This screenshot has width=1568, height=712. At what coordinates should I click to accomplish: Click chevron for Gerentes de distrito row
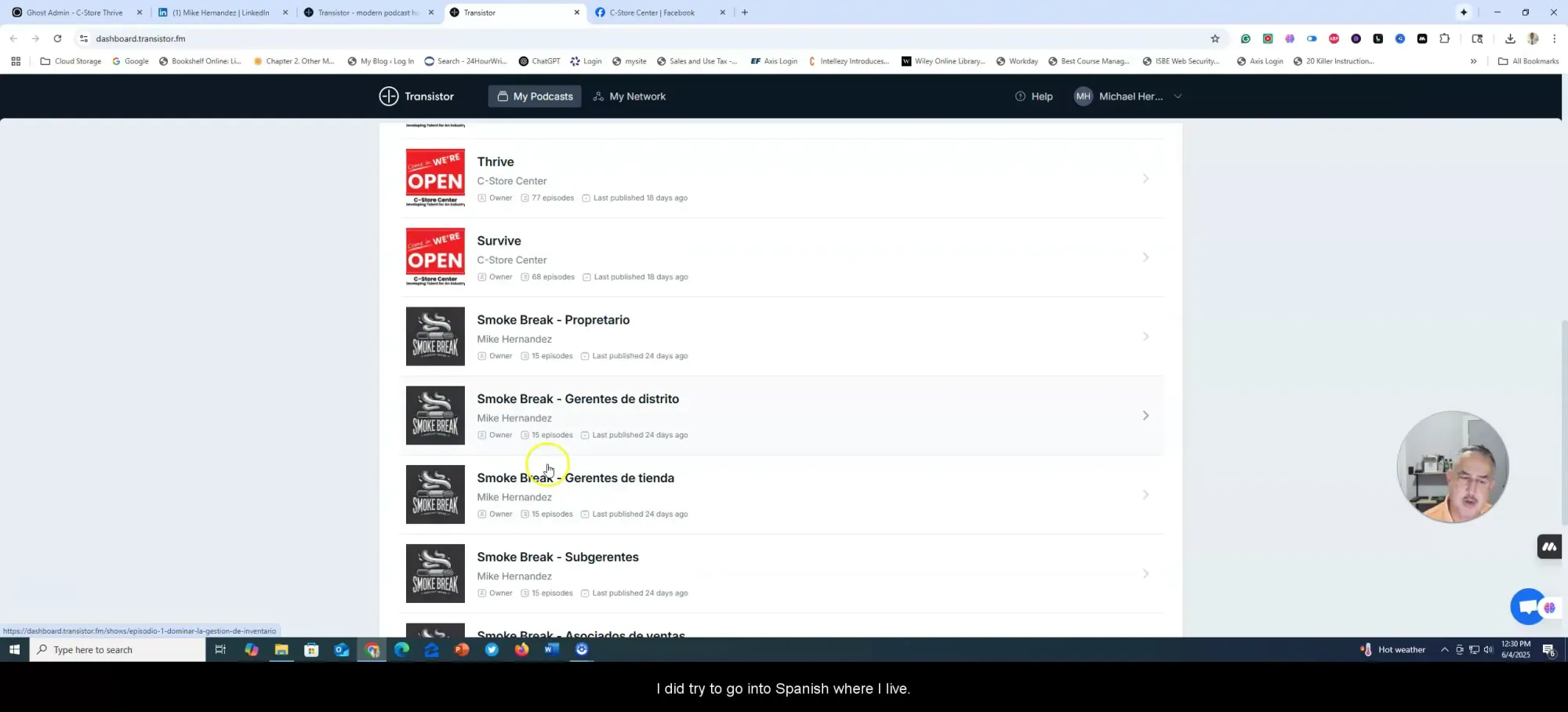point(1145,416)
